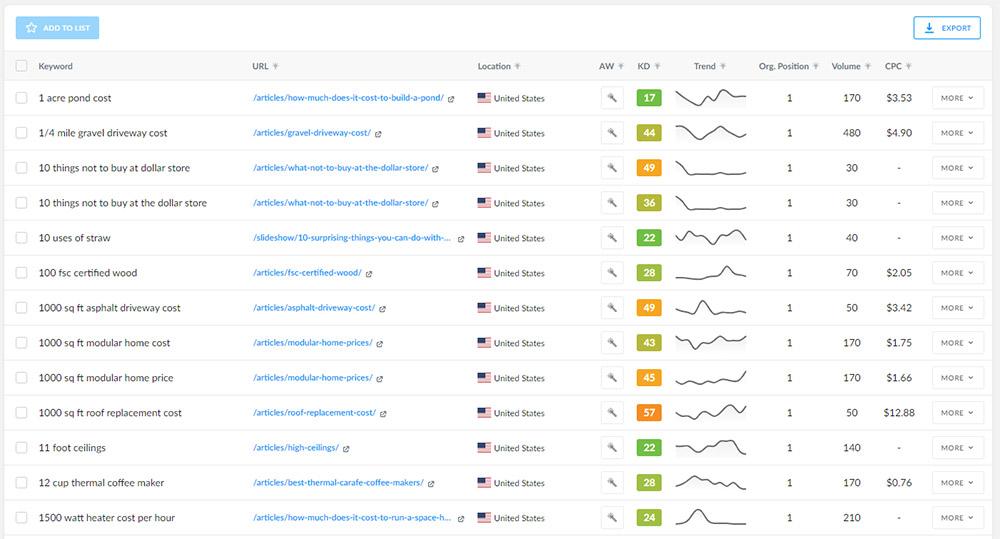Open external link icon beside gravel-driveway-cost URL

(378, 134)
